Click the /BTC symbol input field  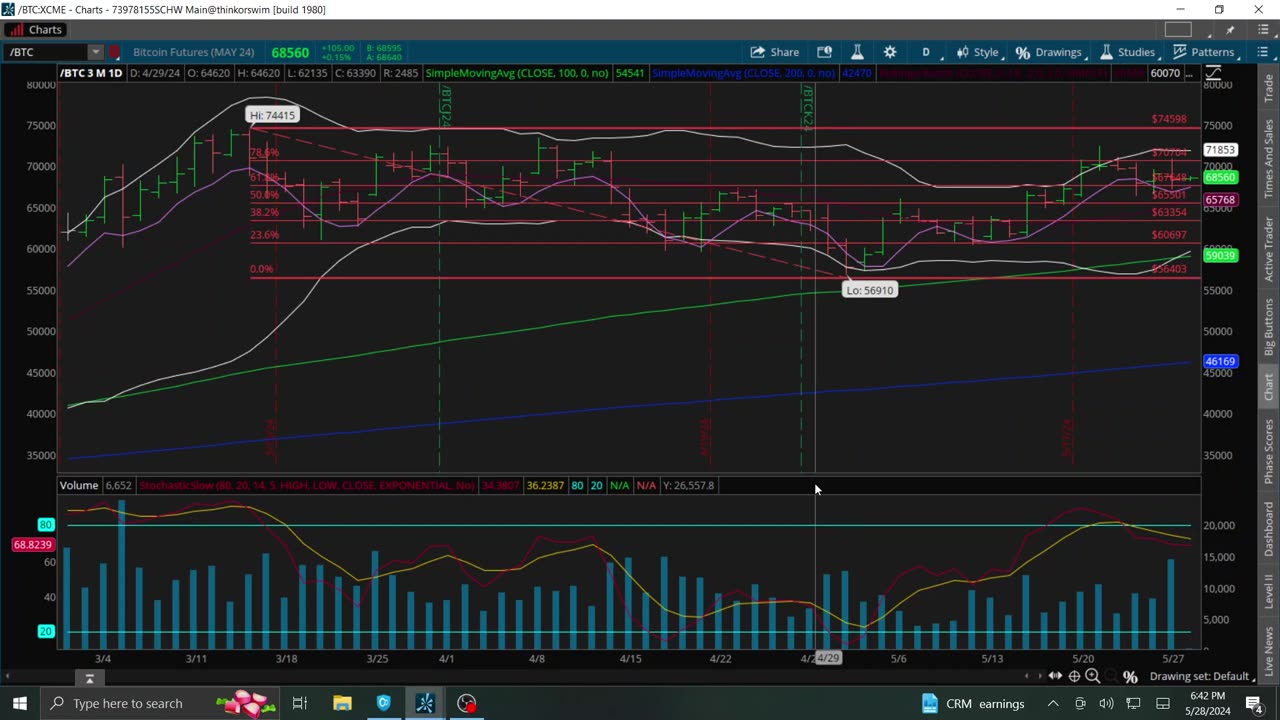point(45,52)
